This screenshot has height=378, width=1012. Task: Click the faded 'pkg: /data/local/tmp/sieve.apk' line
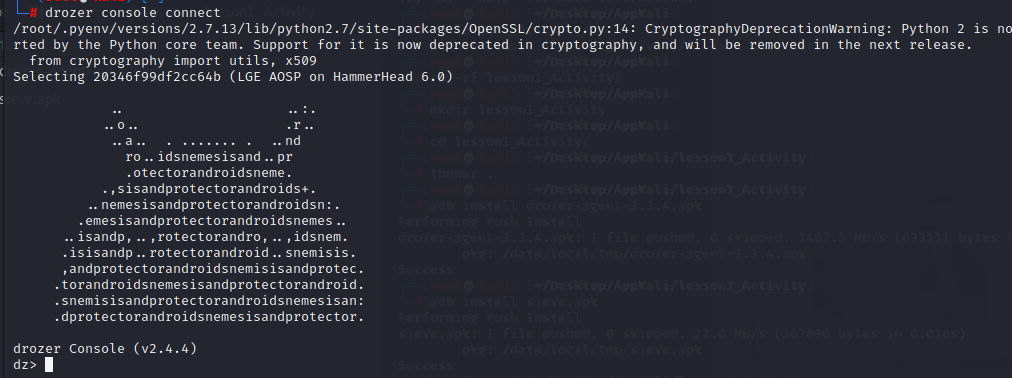click(x=582, y=350)
